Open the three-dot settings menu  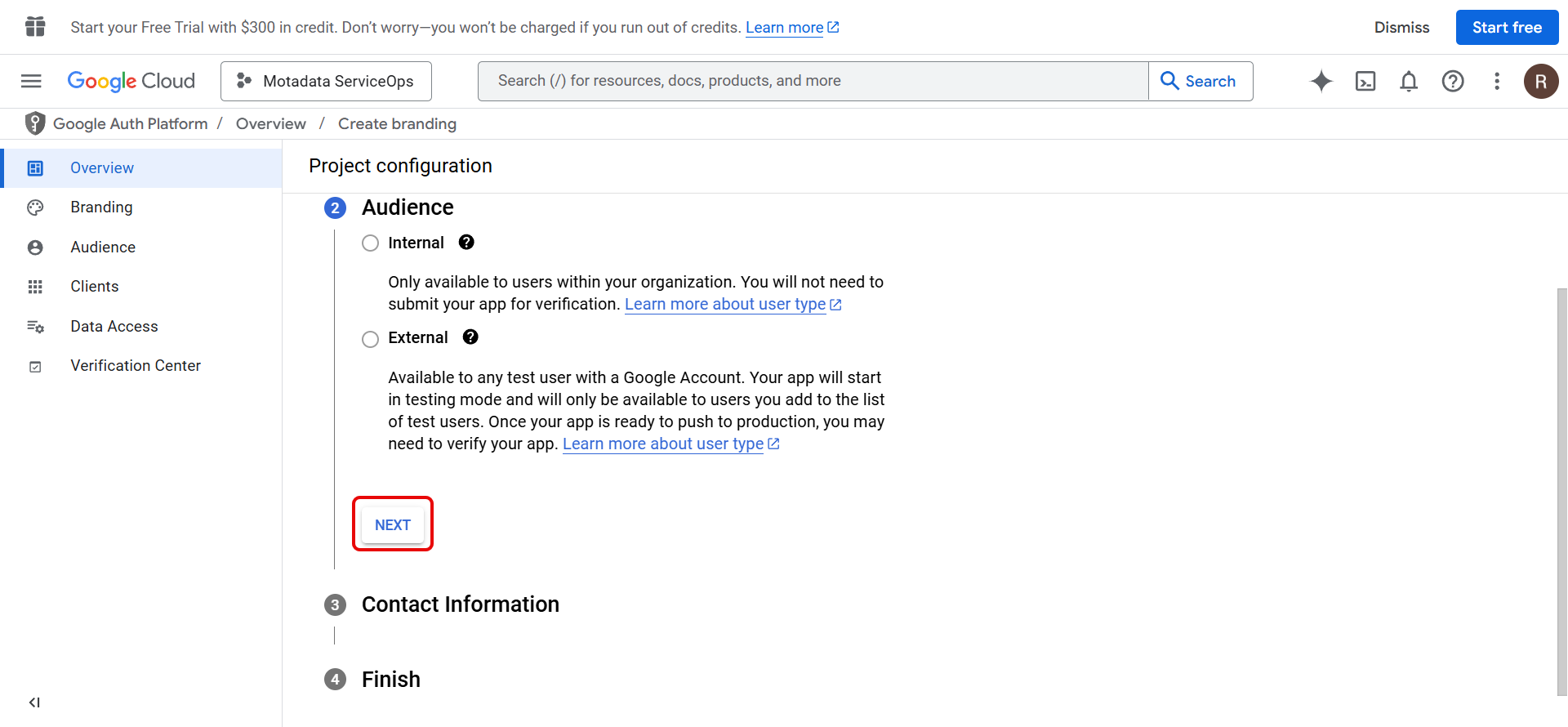(1496, 81)
